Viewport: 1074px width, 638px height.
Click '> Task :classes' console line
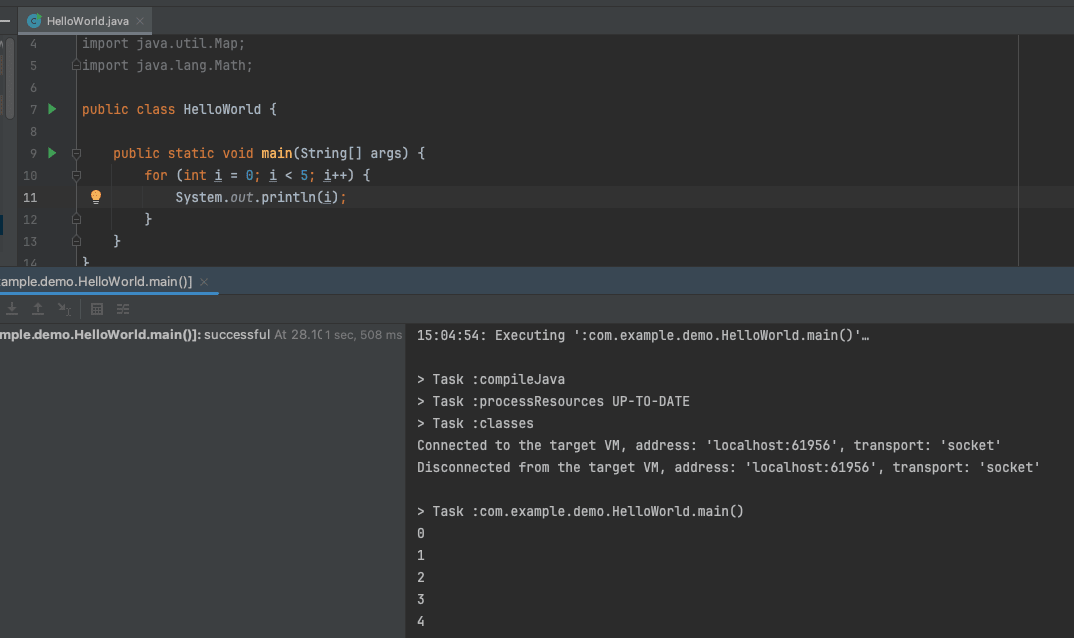(x=475, y=423)
